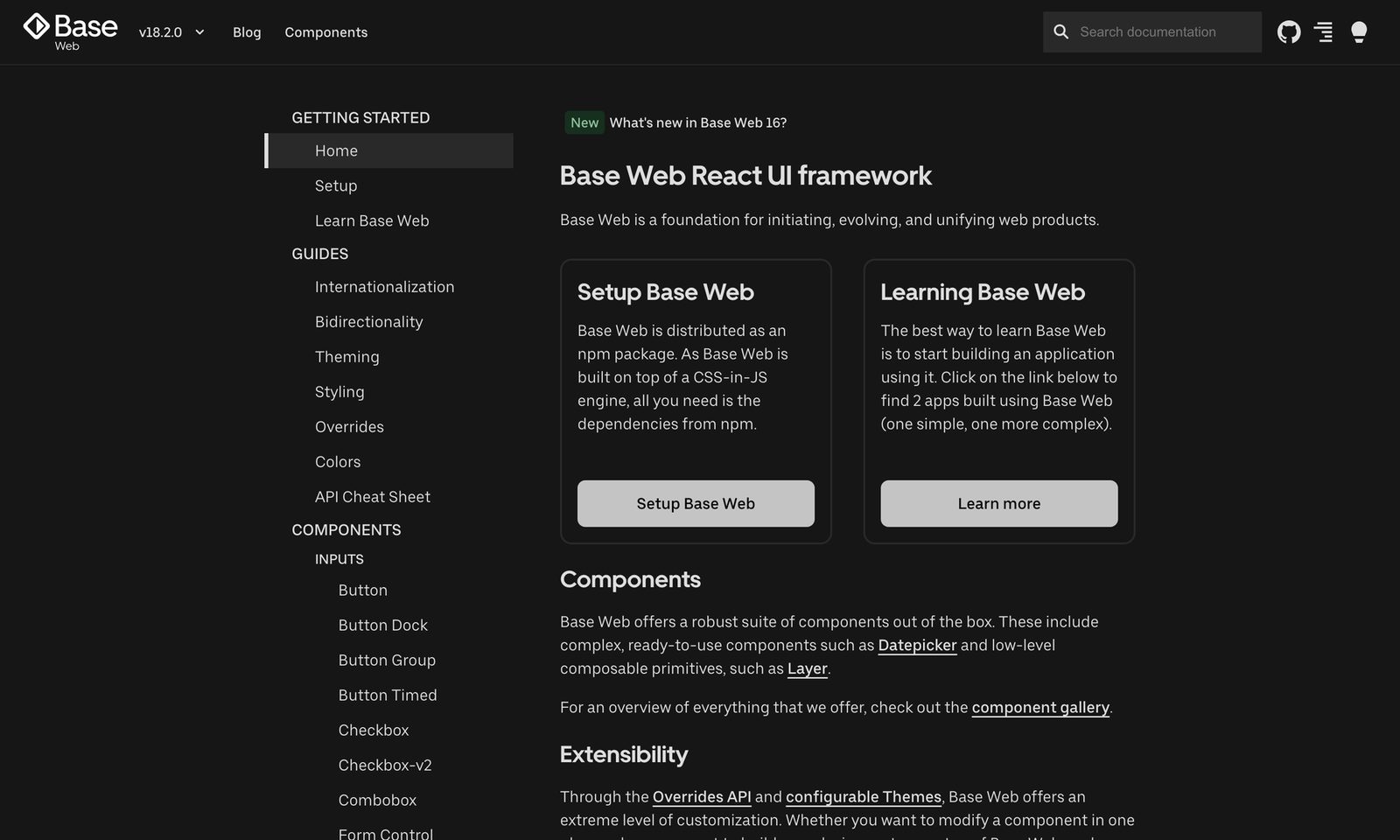
Task: Follow the component gallery link
Action: pos(1040,707)
